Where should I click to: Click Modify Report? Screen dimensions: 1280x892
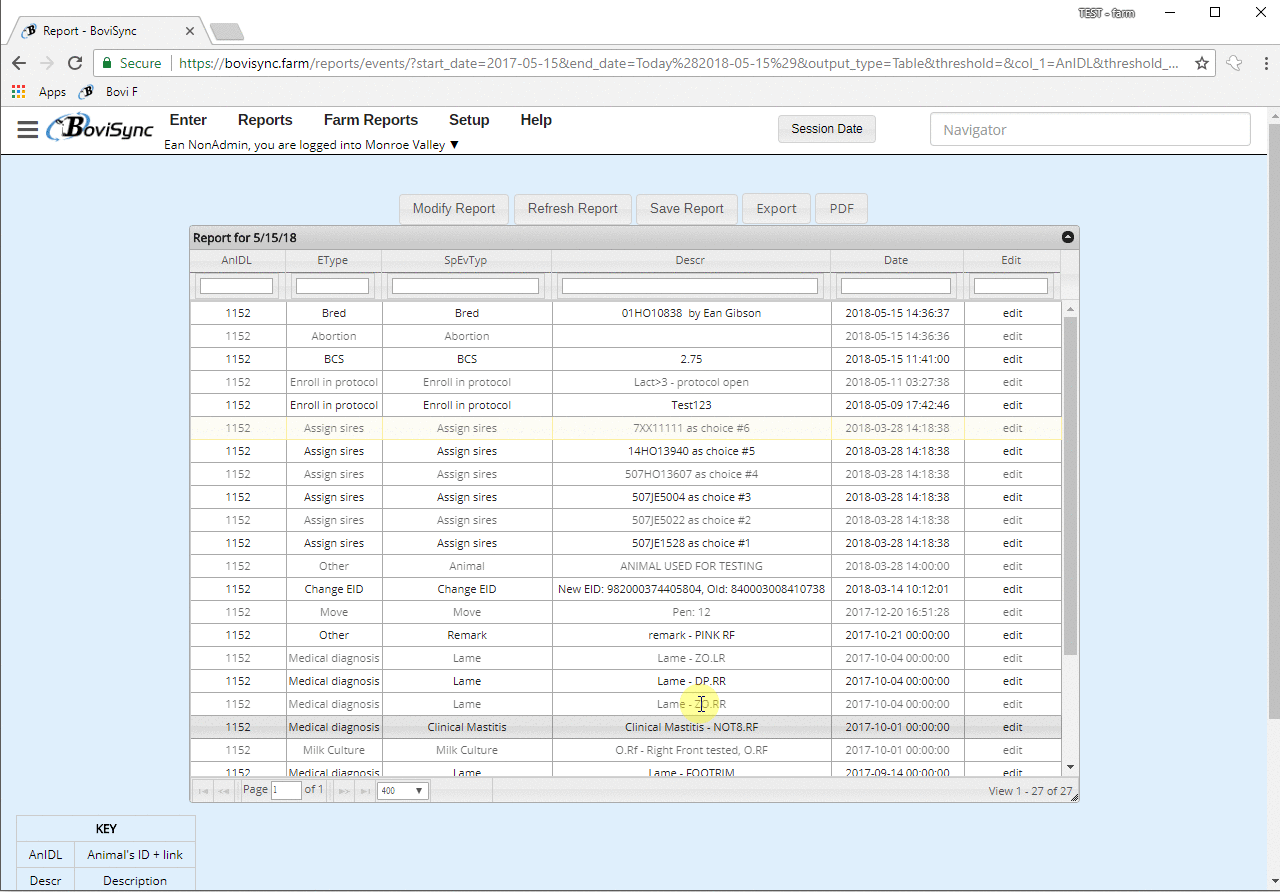[454, 209]
